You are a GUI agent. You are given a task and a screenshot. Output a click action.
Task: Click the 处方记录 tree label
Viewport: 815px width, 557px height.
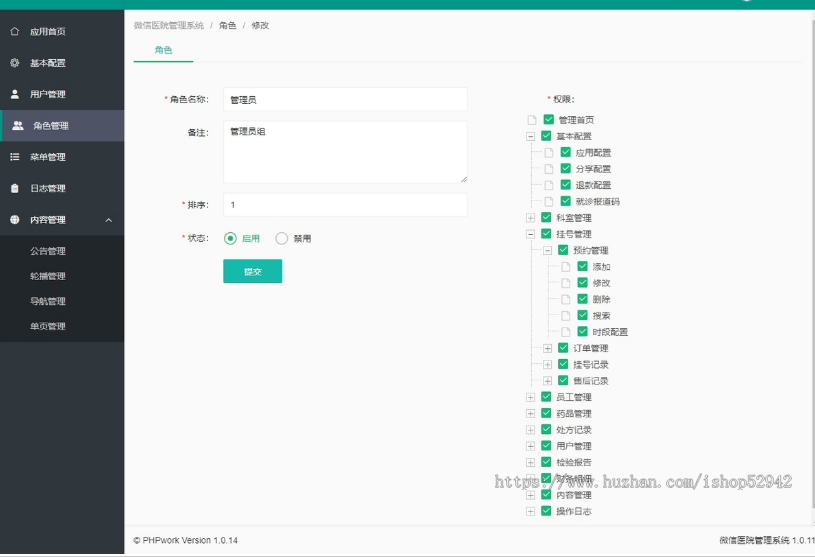574,430
